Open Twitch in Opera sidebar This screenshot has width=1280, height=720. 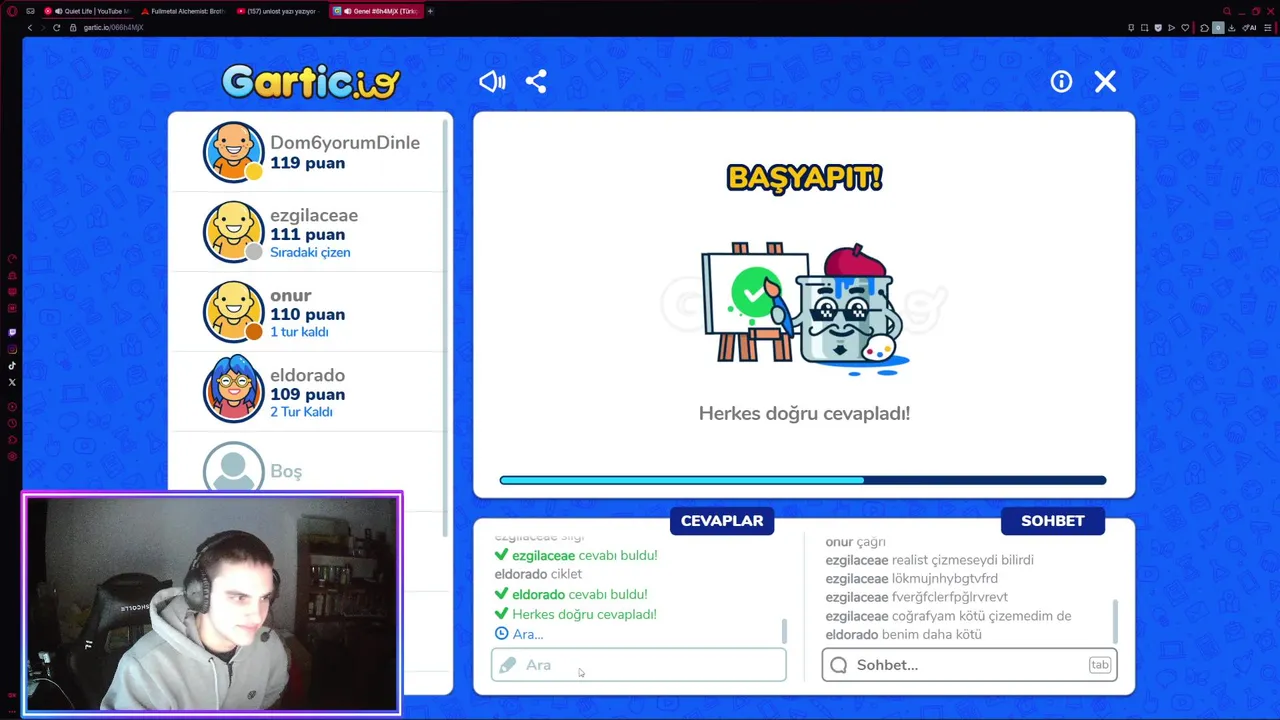click(x=12, y=332)
